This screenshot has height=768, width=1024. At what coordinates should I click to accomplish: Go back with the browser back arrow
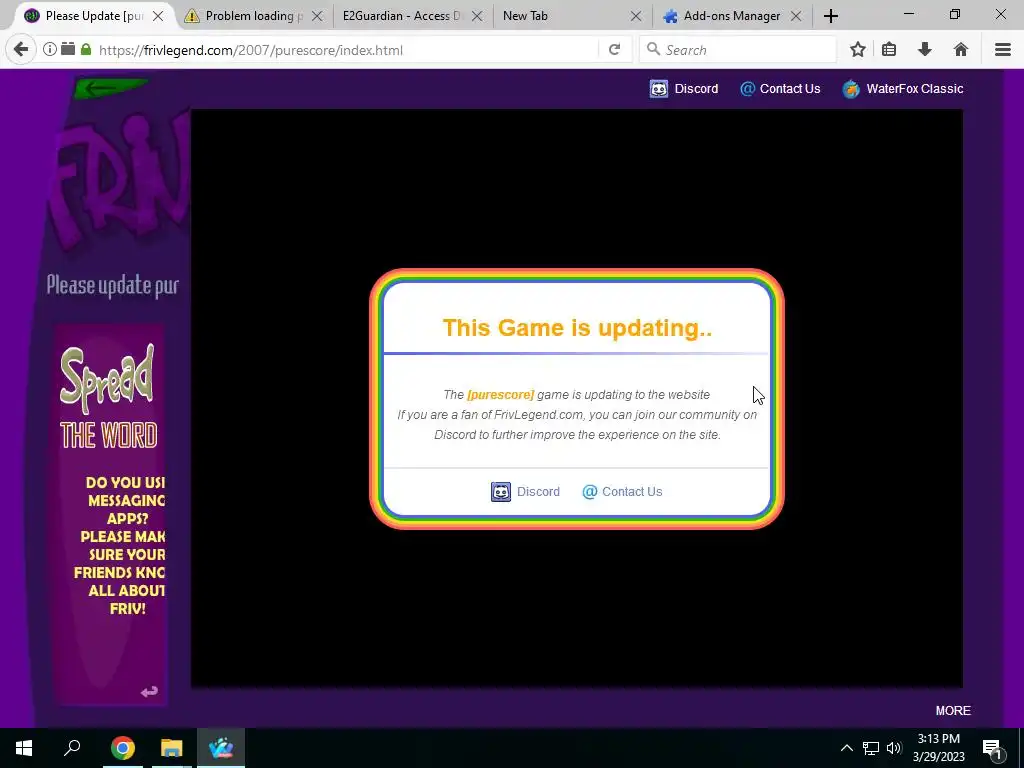click(21, 50)
